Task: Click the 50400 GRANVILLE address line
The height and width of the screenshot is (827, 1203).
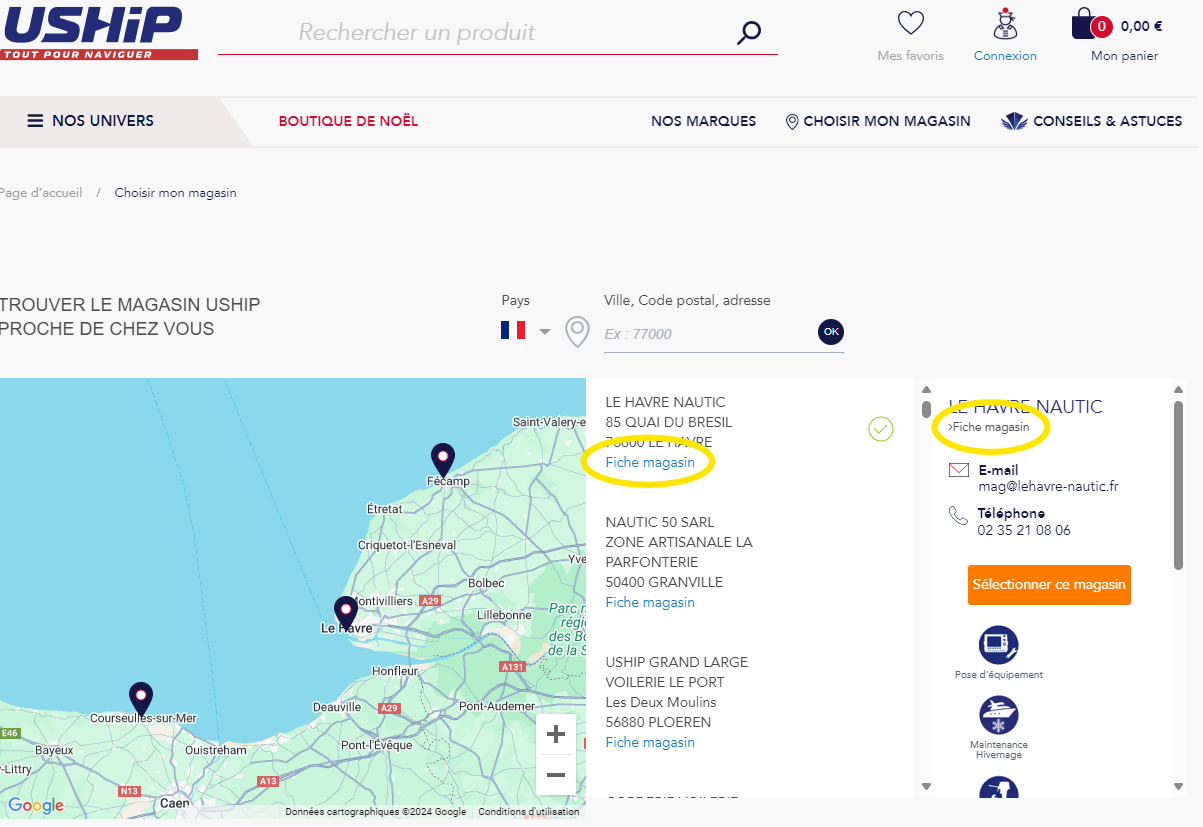Action: pyautogui.click(x=664, y=582)
